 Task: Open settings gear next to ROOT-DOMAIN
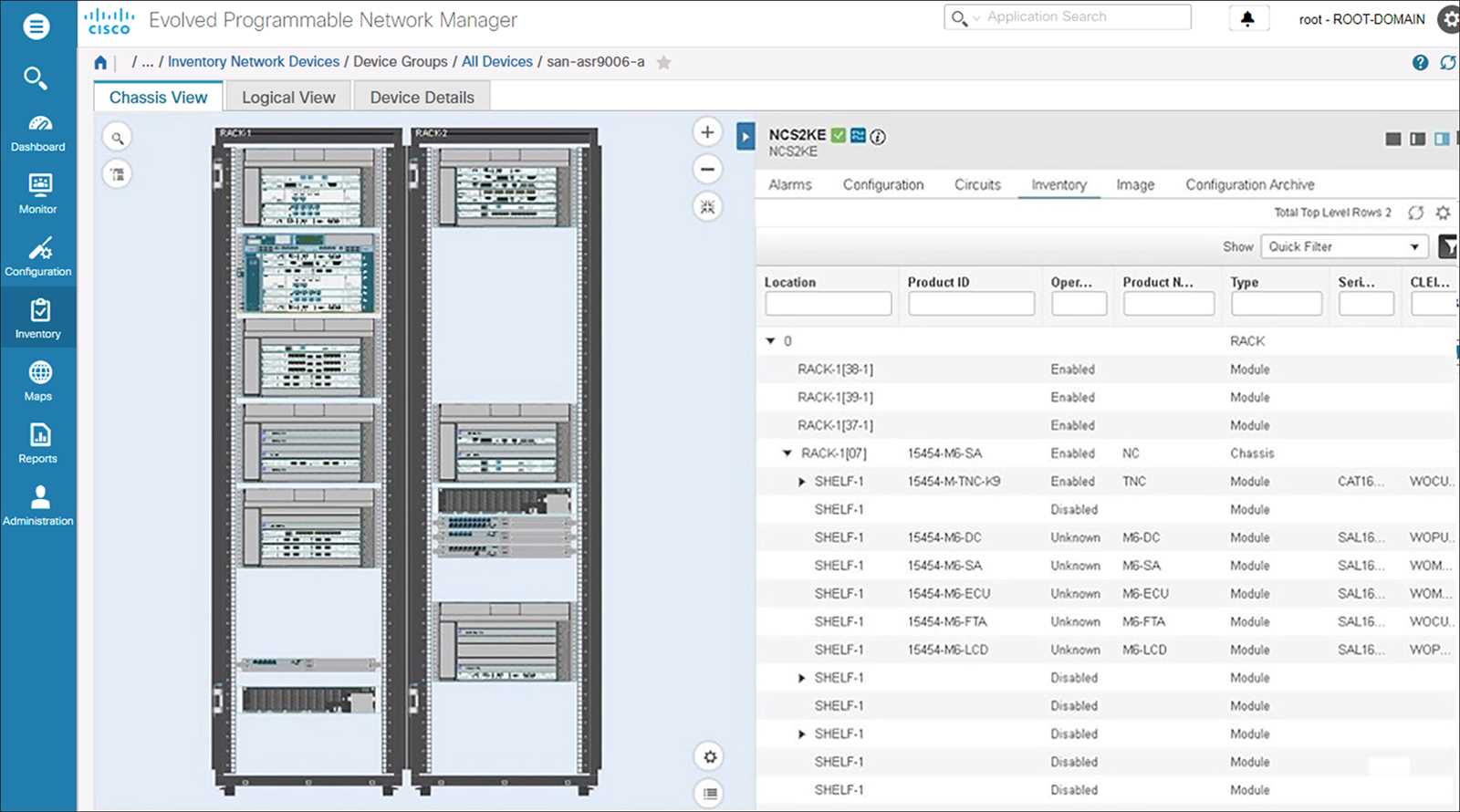tap(1449, 19)
